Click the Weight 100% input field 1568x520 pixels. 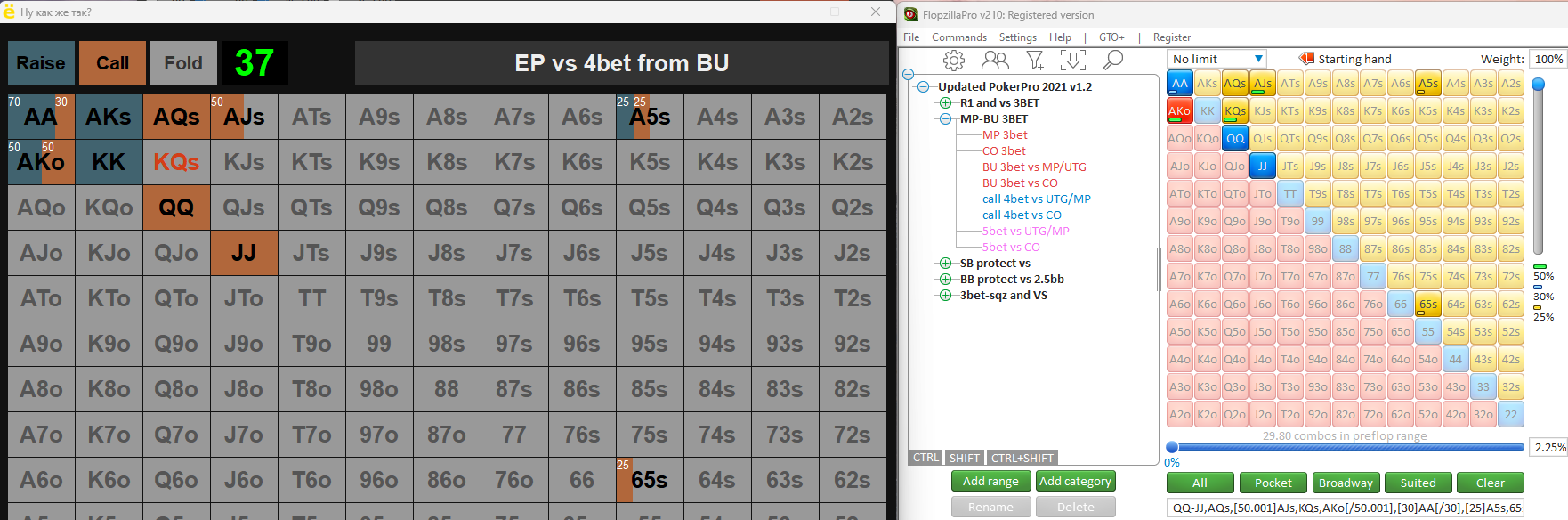(1548, 59)
